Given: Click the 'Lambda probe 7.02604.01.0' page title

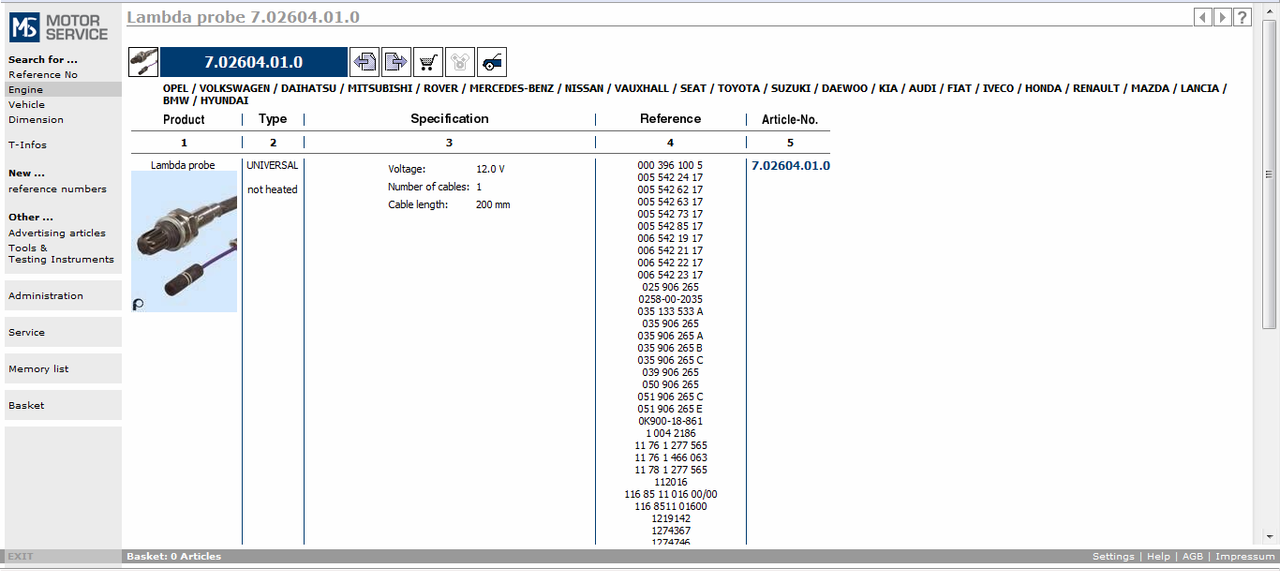Looking at the screenshot, I should point(243,17).
